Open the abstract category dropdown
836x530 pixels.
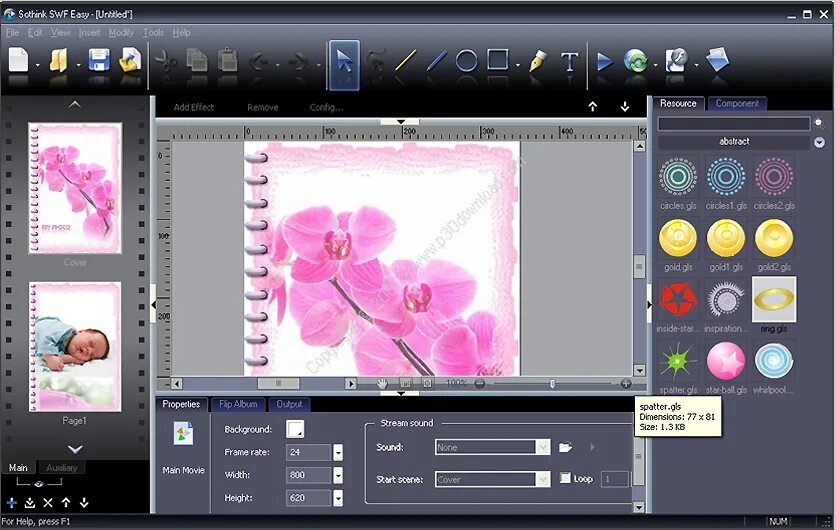819,142
